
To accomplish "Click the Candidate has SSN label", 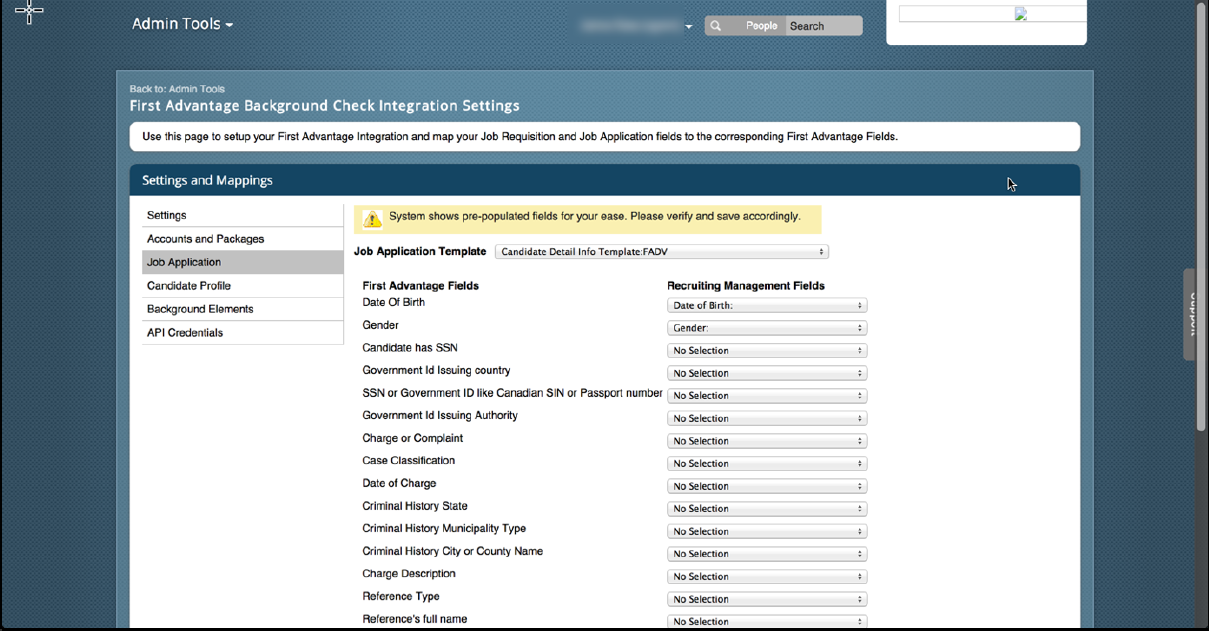I will click(410, 348).
